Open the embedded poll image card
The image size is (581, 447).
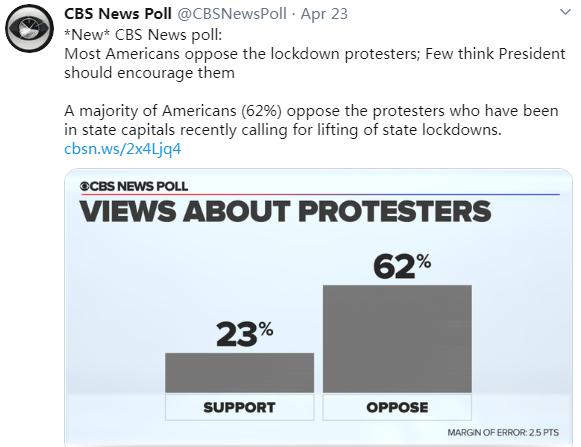pos(319,308)
